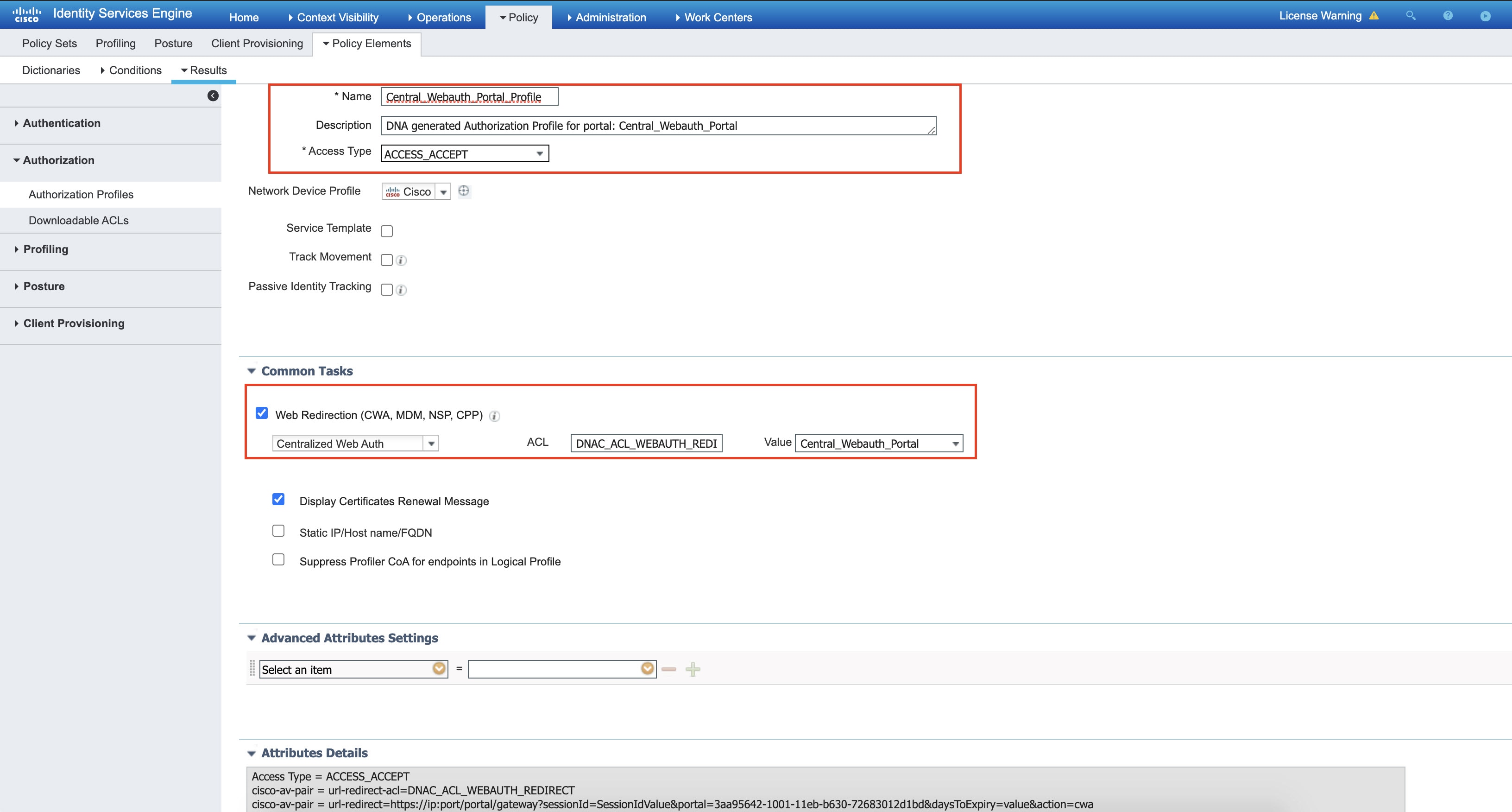This screenshot has height=812, width=1512.
Task: Open the Context Visibility menu
Action: coord(334,18)
